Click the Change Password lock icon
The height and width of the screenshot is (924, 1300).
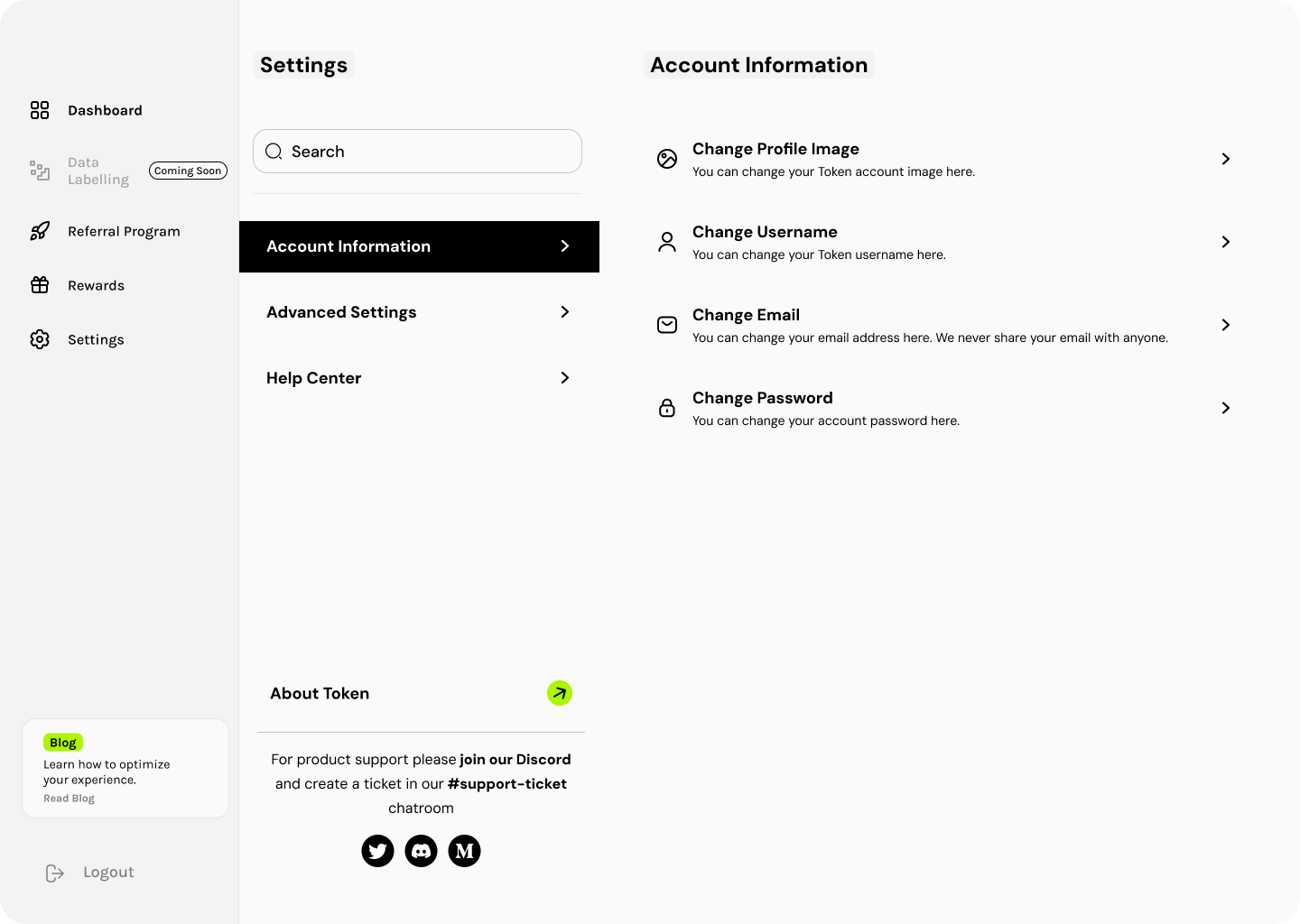[667, 408]
